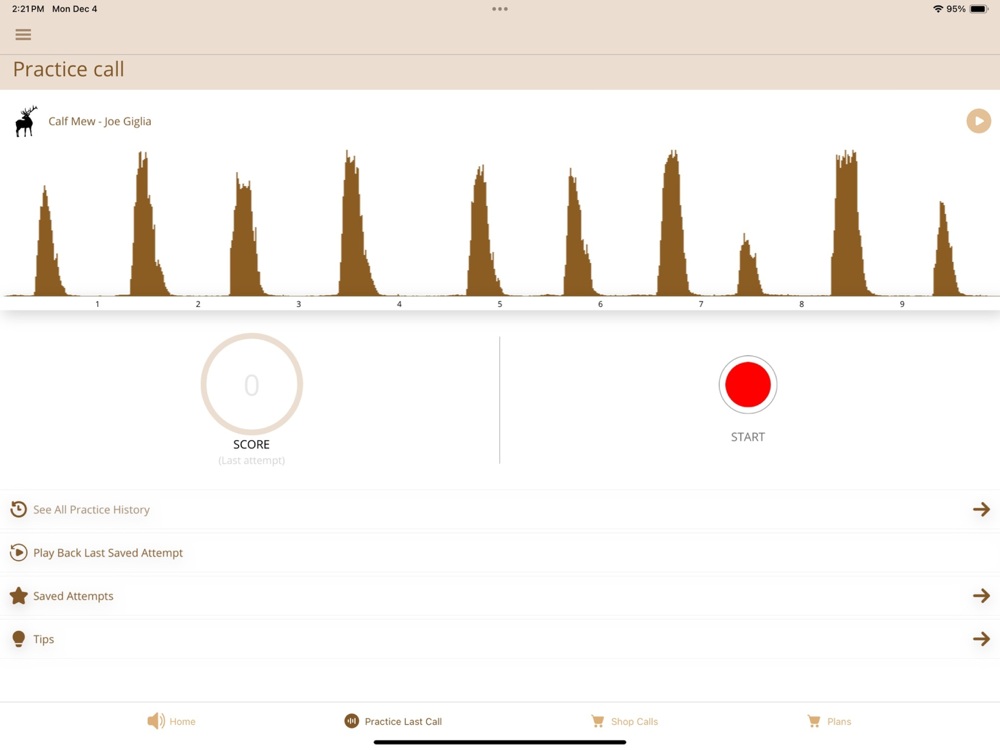Tap the practice history clock icon
The height and width of the screenshot is (750, 1000).
pos(18,509)
